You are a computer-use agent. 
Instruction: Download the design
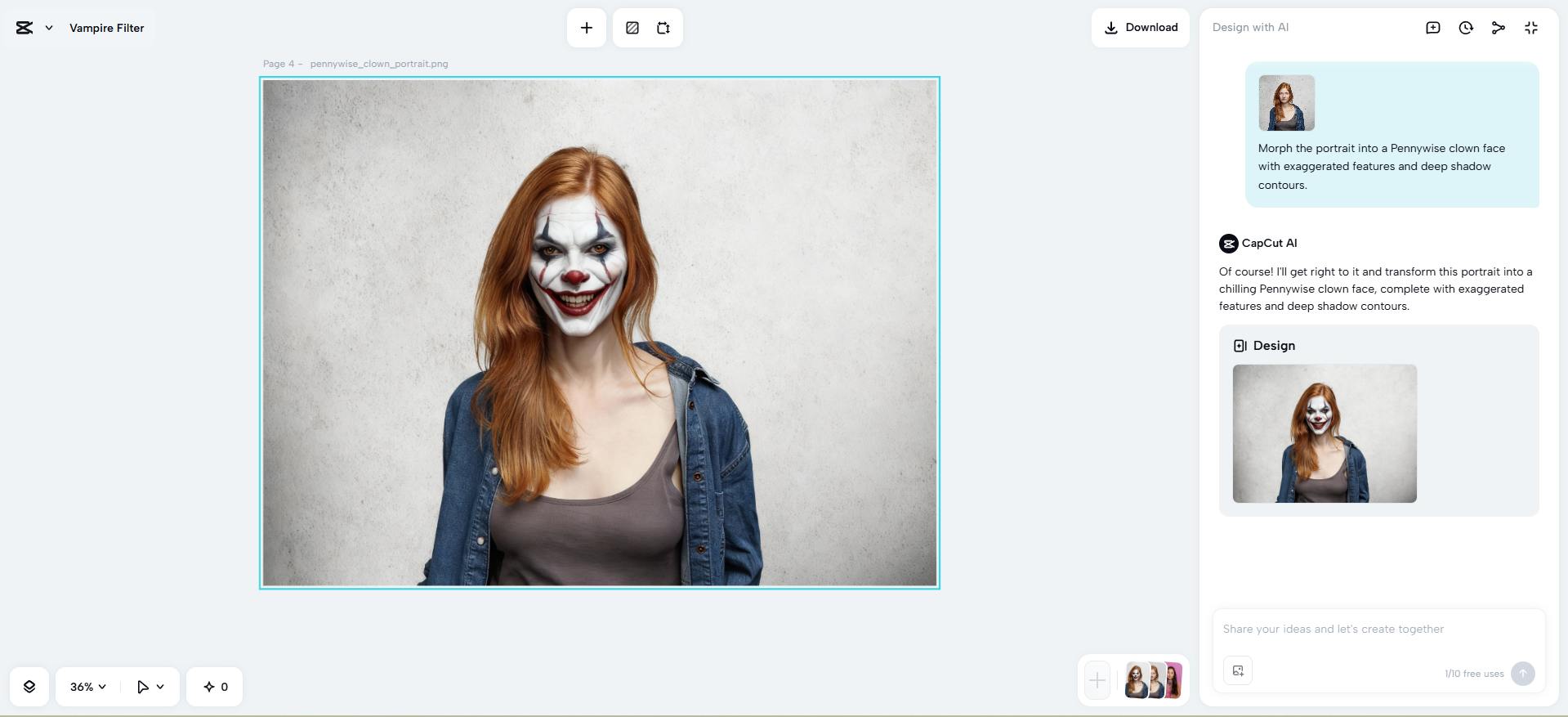pos(1141,28)
